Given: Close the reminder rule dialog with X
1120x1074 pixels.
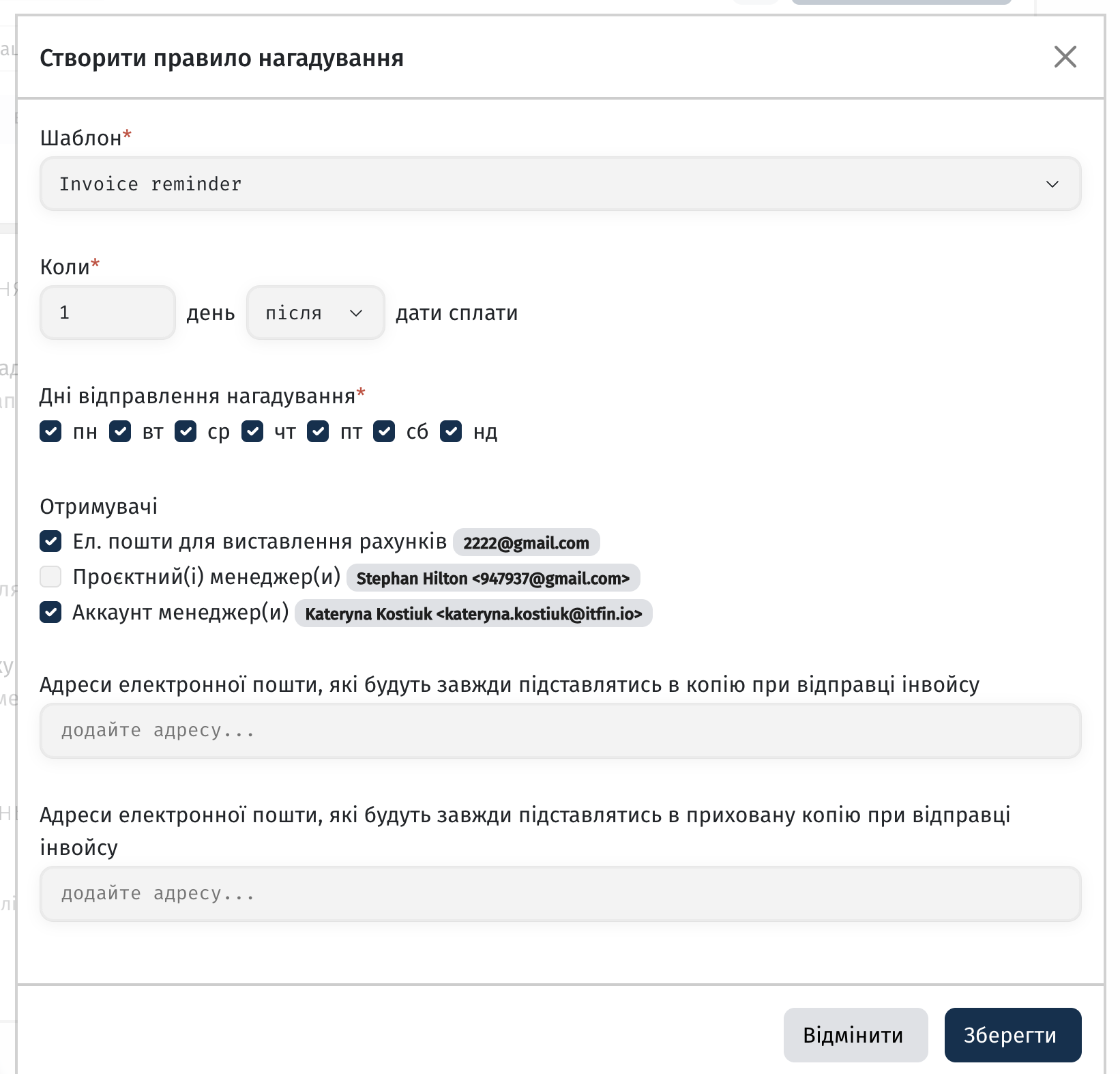Looking at the screenshot, I should click(1065, 57).
